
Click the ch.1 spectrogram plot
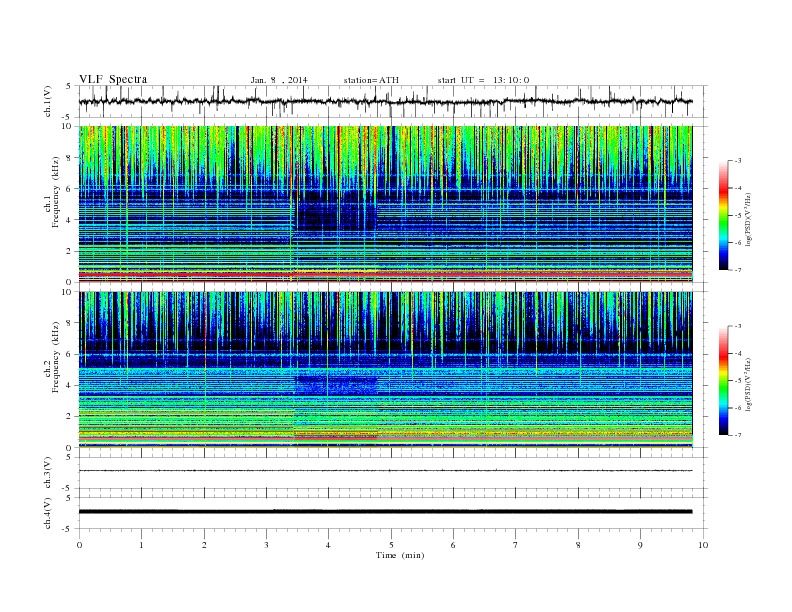[385, 204]
